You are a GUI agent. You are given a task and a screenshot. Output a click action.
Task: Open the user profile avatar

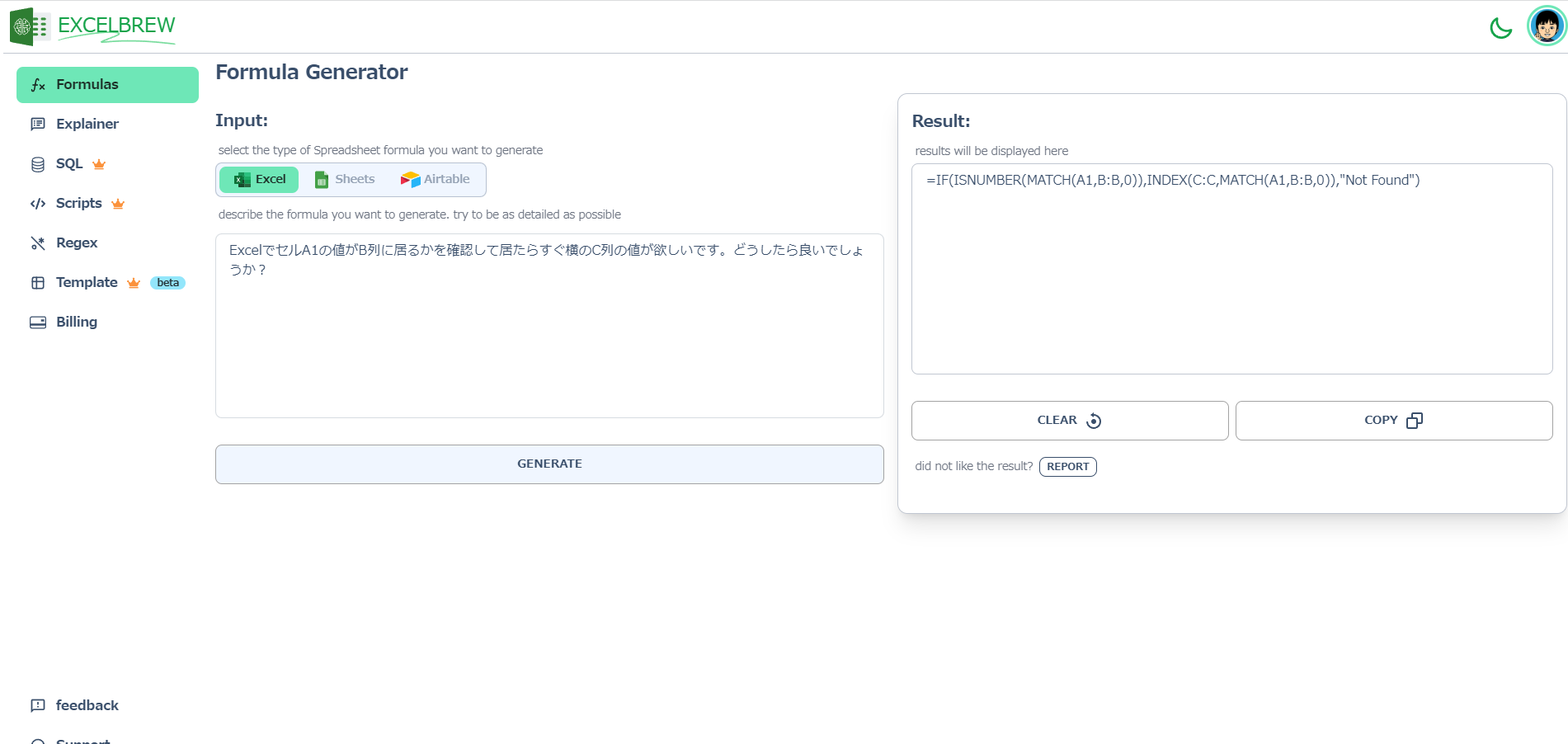(1546, 26)
